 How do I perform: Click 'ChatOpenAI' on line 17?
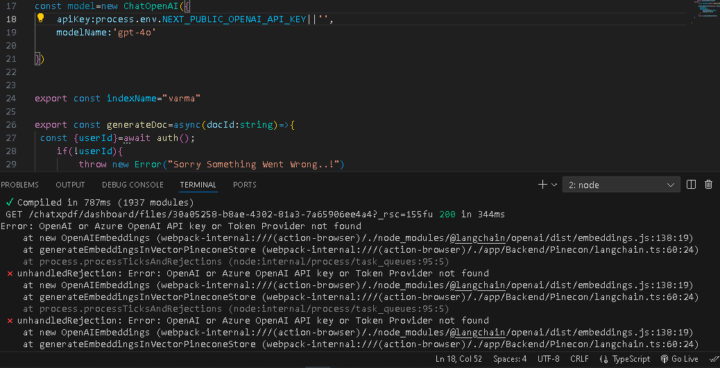point(150,6)
